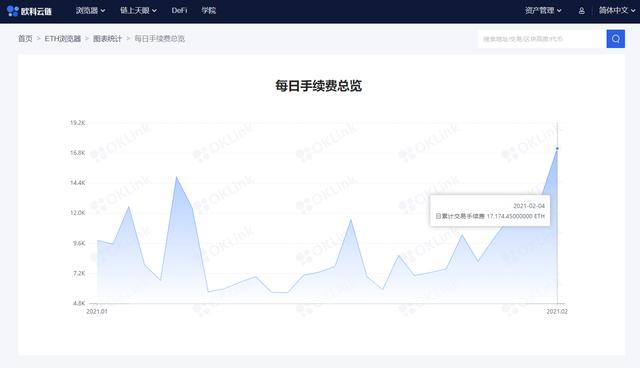Click the 19.2K y-axis label

(x=78, y=123)
